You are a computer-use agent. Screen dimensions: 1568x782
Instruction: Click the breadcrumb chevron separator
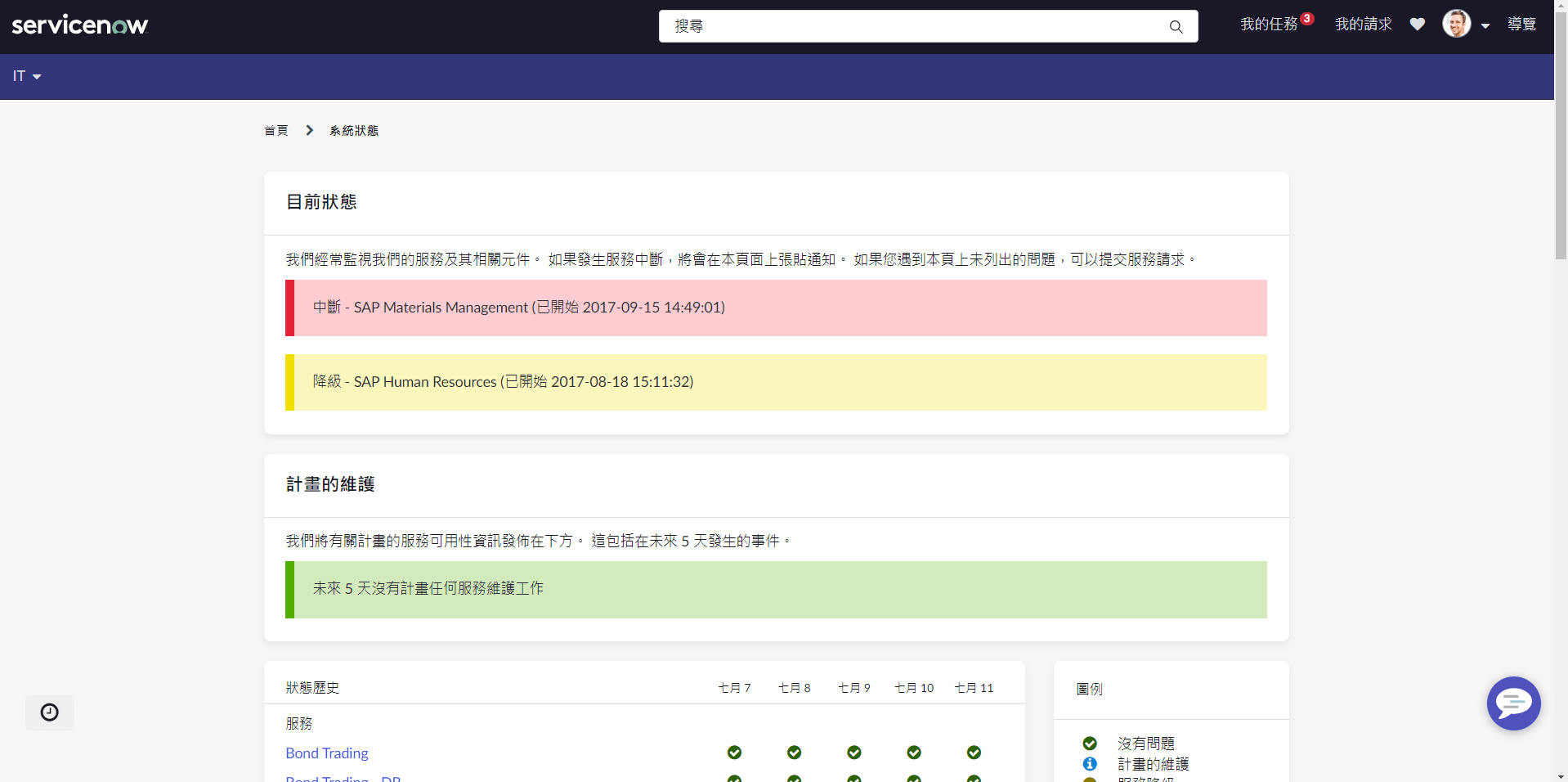(309, 131)
